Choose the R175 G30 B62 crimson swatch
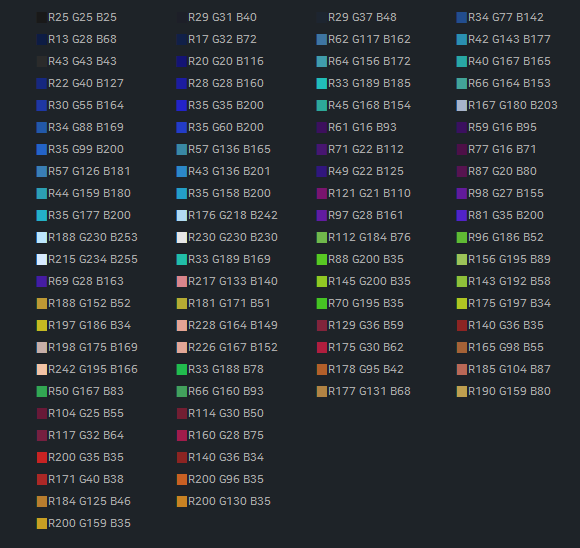Screen dimensions: 580x548 pos(322,347)
